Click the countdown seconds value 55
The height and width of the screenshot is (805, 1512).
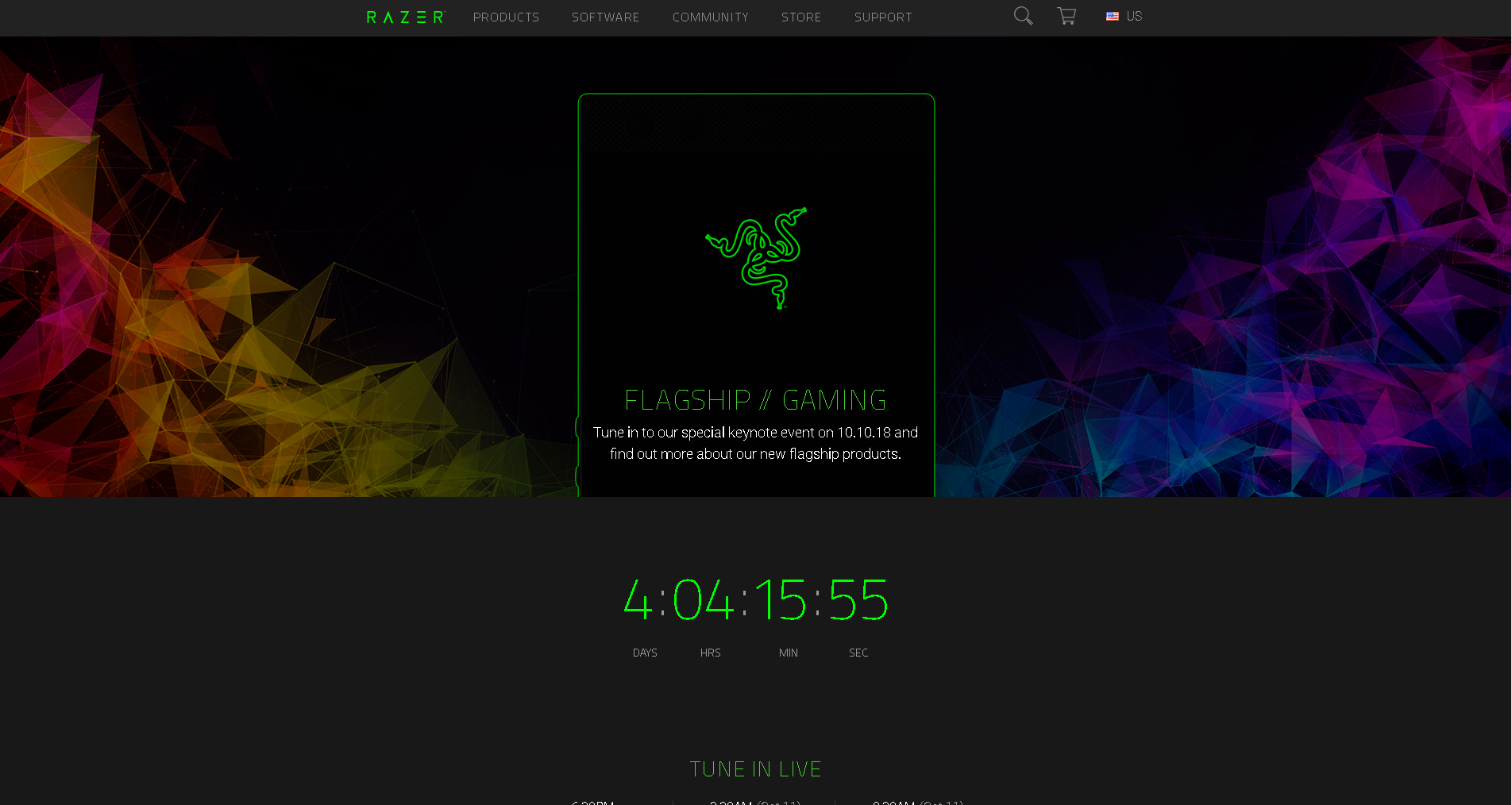(858, 599)
